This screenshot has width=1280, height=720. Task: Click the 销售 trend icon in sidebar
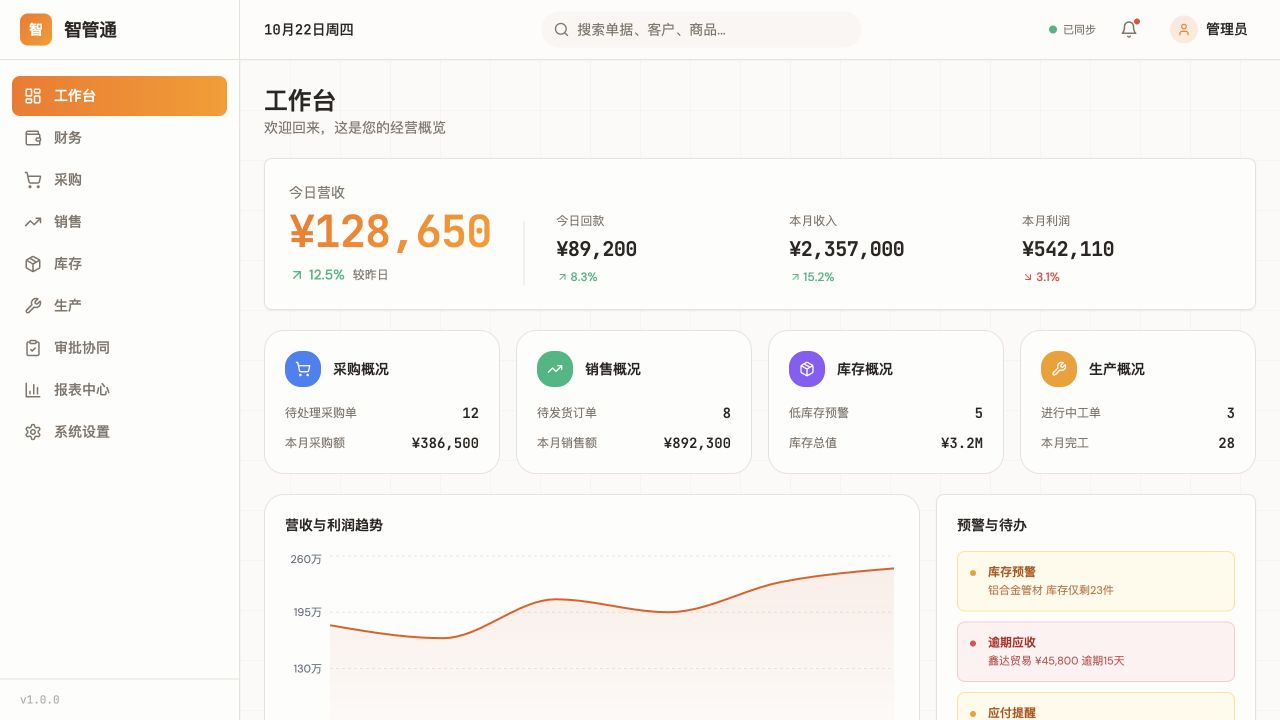point(33,222)
